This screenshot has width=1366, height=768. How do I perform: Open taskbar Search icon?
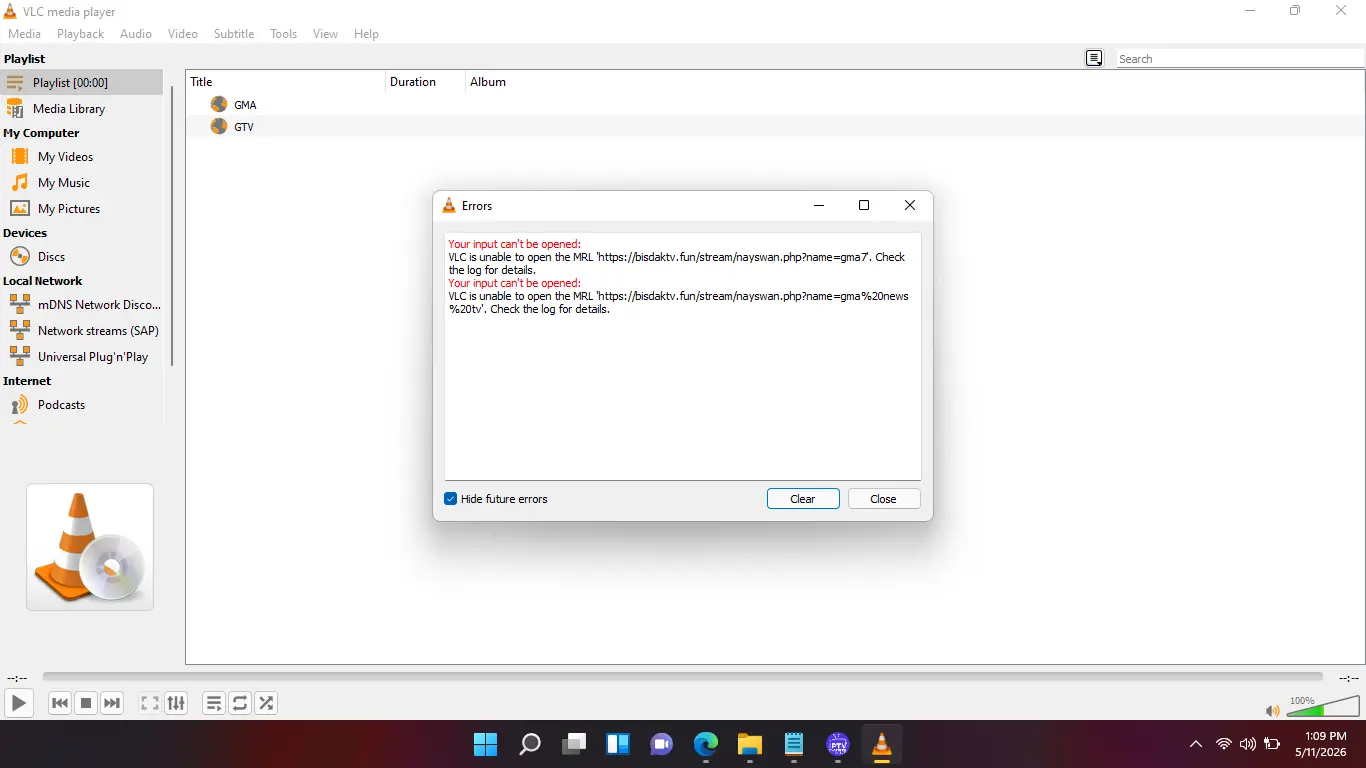[530, 744]
